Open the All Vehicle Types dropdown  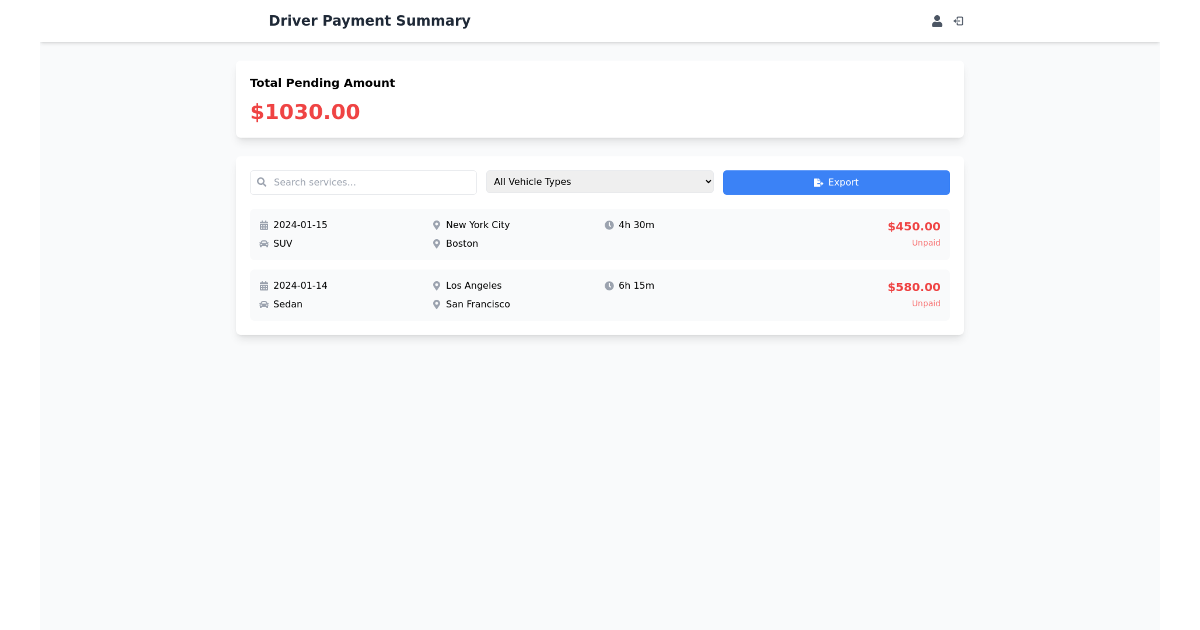click(600, 181)
